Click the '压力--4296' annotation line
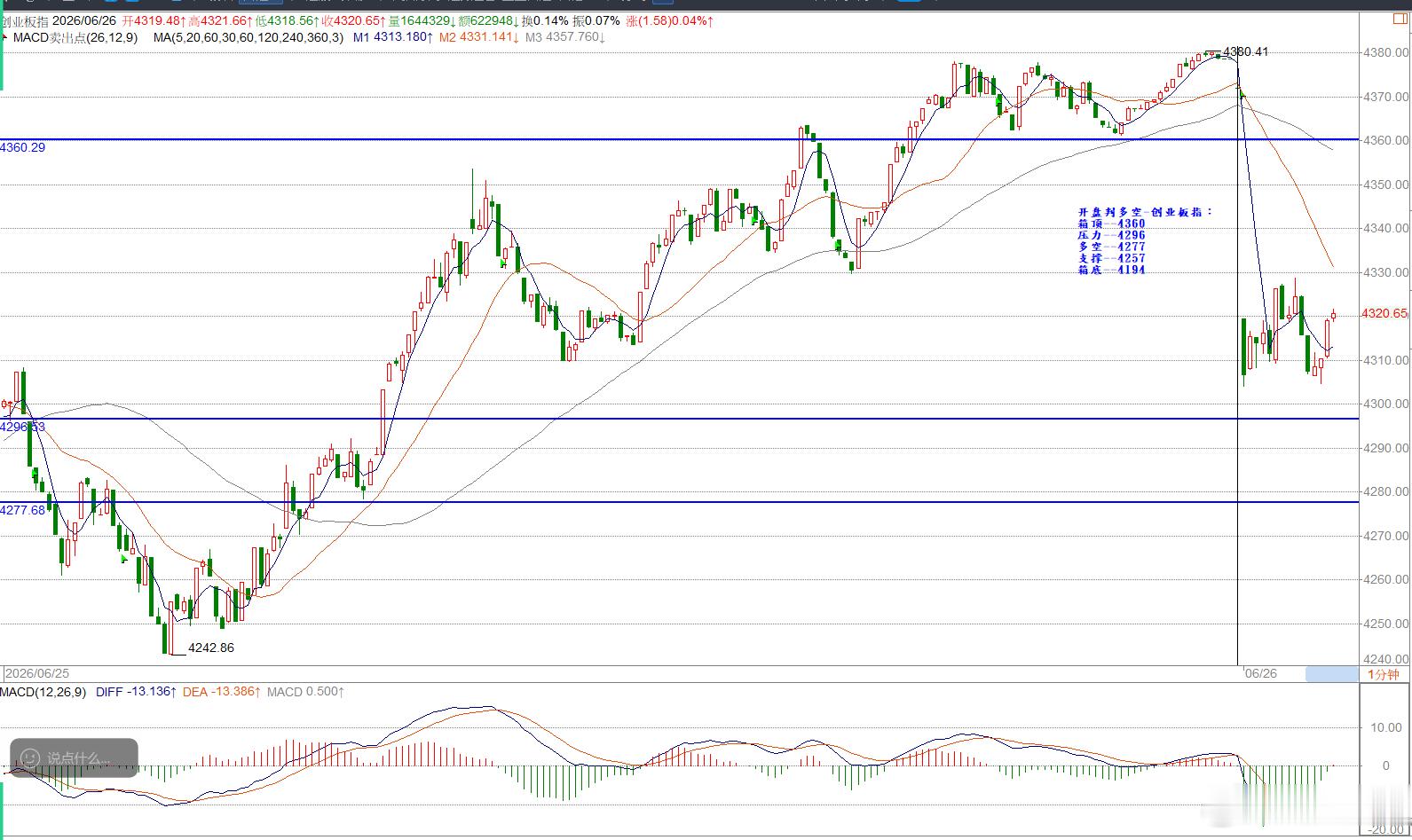 pos(1111,235)
